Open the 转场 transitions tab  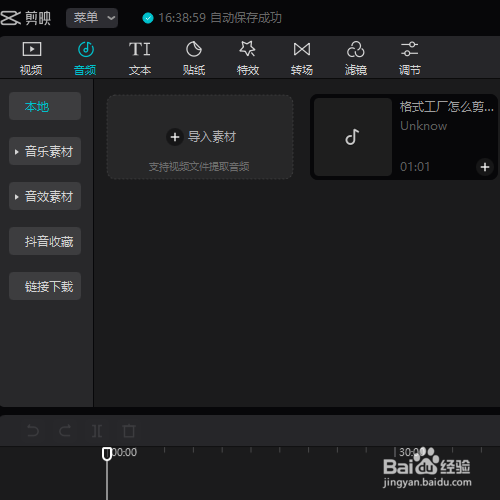[x=302, y=58]
